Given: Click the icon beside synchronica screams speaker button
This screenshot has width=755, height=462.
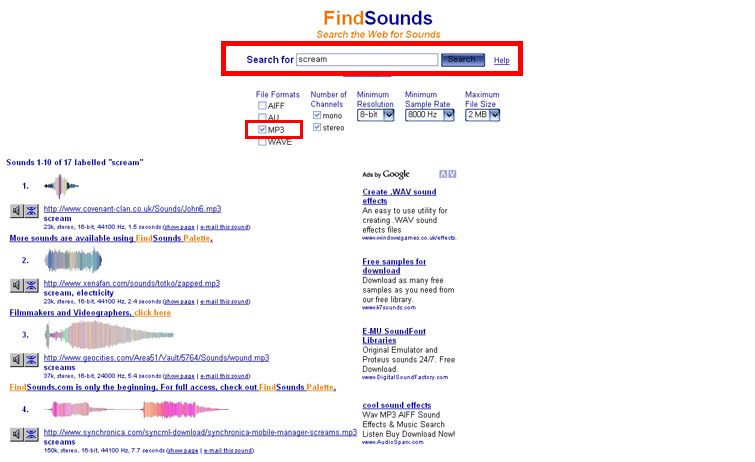Looking at the screenshot, I should point(32,434).
